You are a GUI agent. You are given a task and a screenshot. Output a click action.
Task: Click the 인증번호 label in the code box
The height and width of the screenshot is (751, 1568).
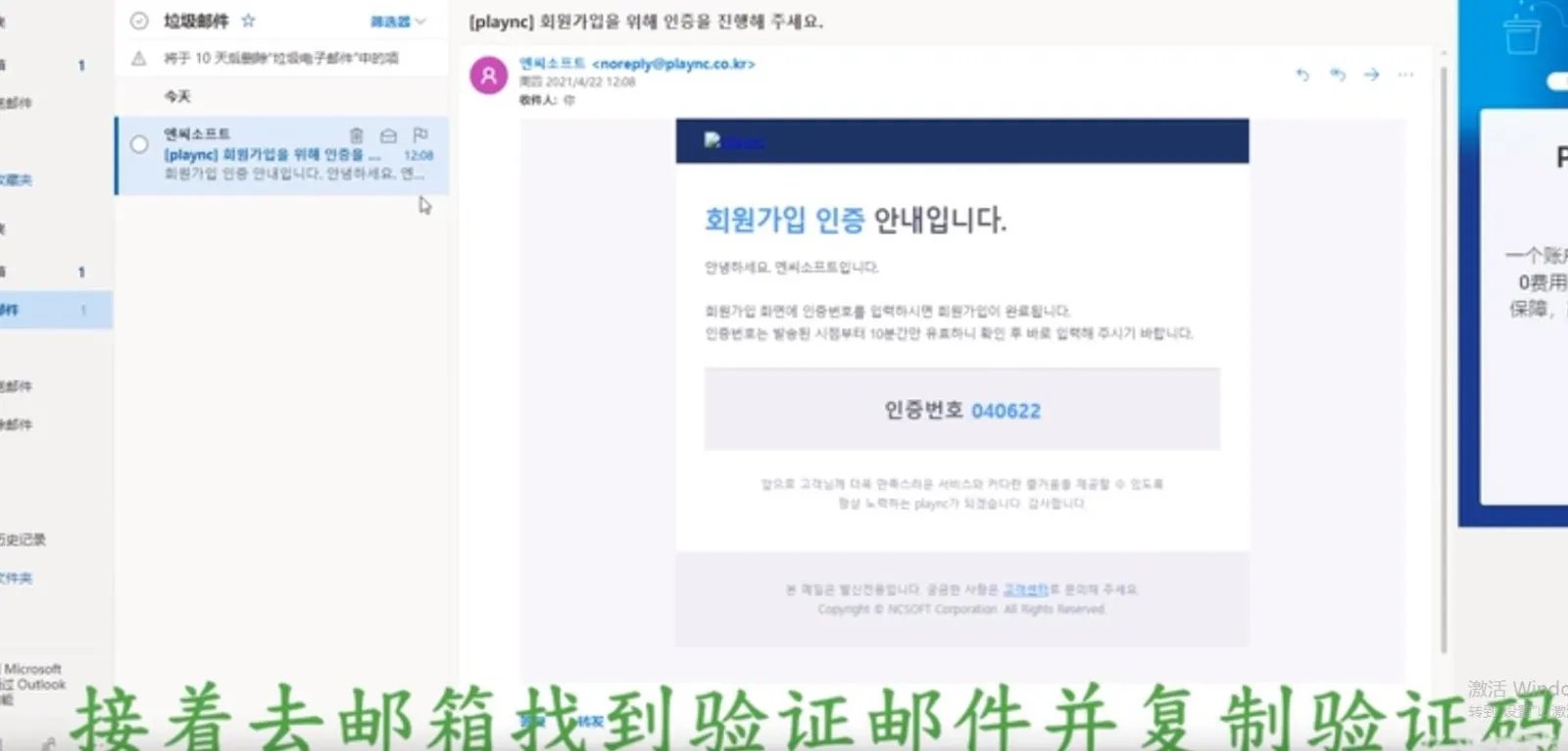pos(923,410)
